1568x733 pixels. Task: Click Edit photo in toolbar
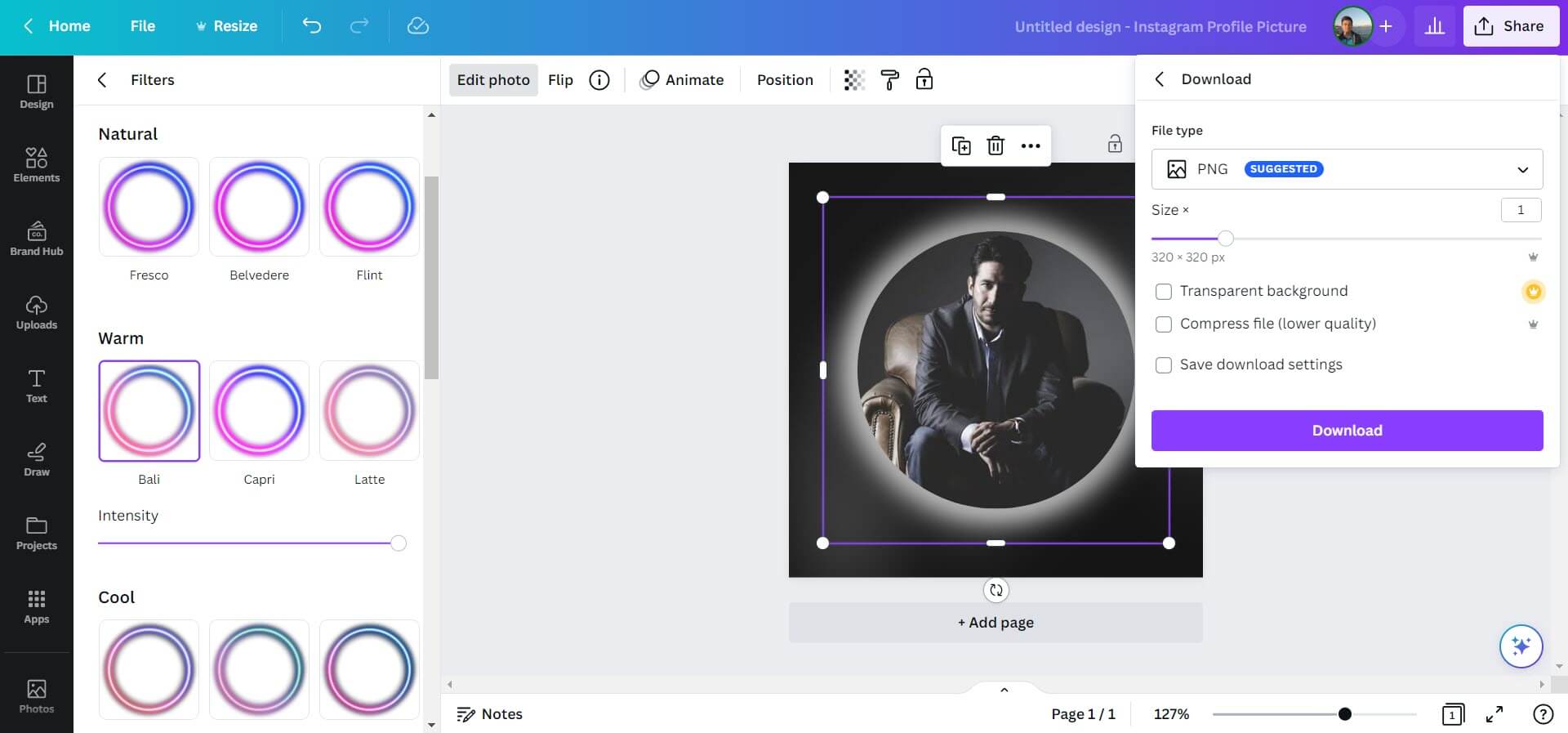click(x=493, y=80)
